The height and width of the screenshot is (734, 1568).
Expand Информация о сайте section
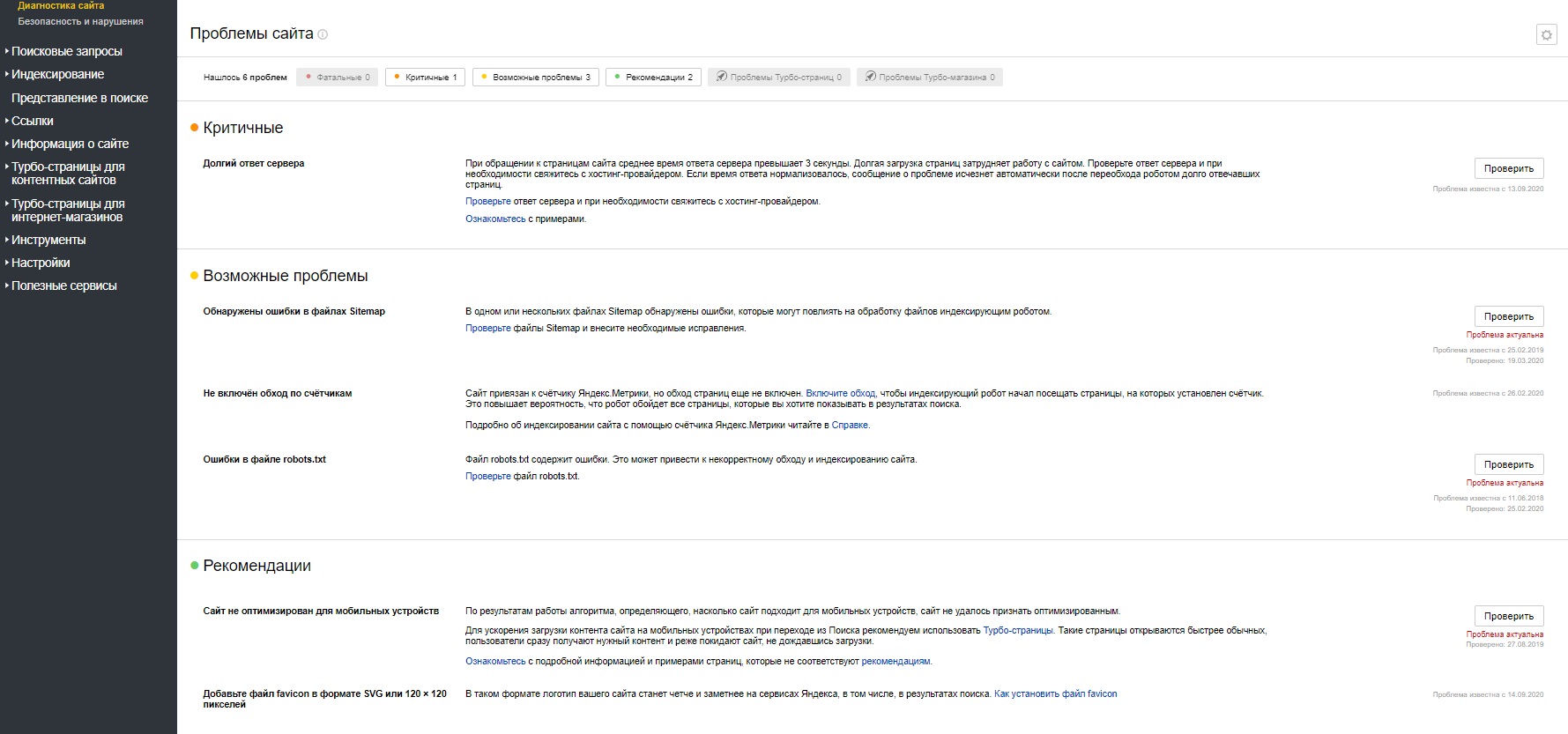tap(70, 144)
